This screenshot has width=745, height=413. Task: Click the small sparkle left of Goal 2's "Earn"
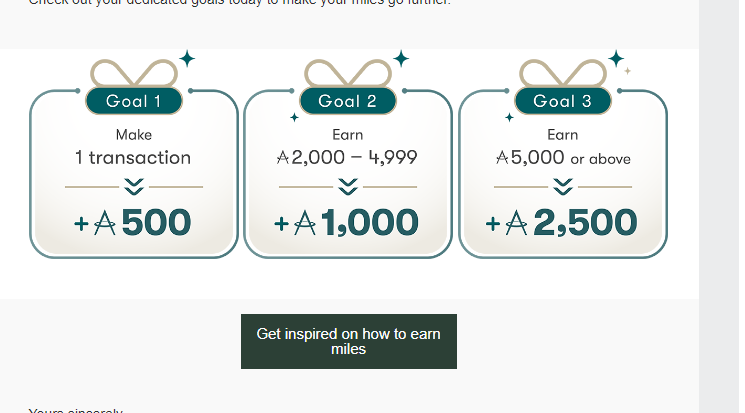(294, 118)
